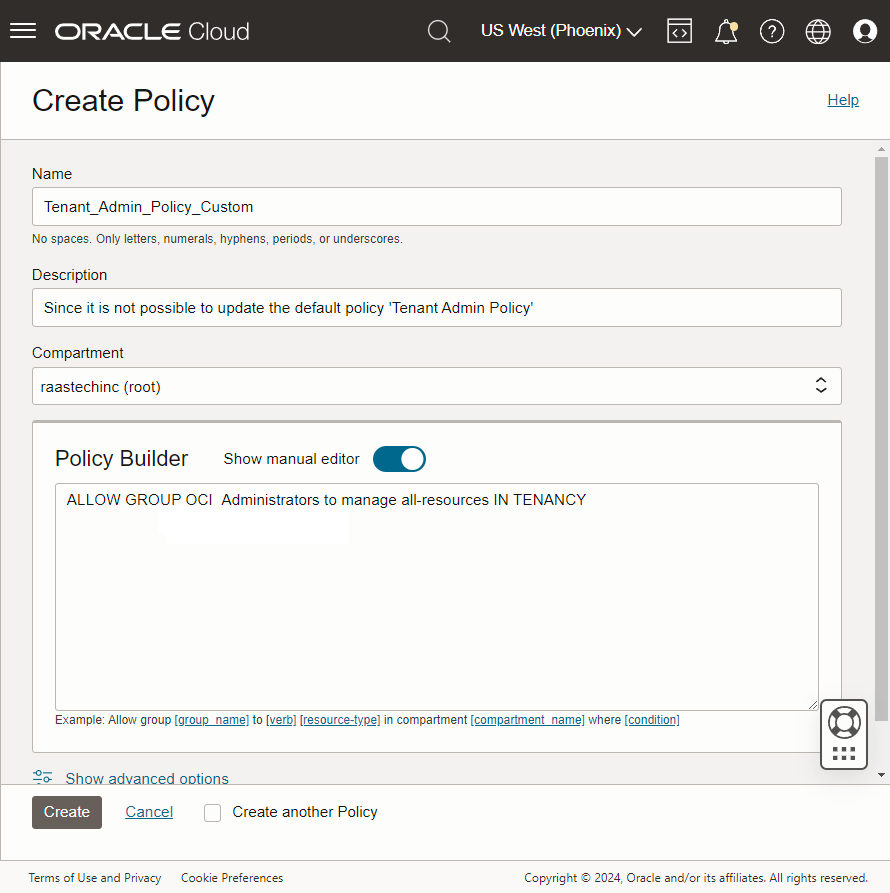890x893 pixels.
Task: Expand Show advanced options
Action: coord(146,778)
